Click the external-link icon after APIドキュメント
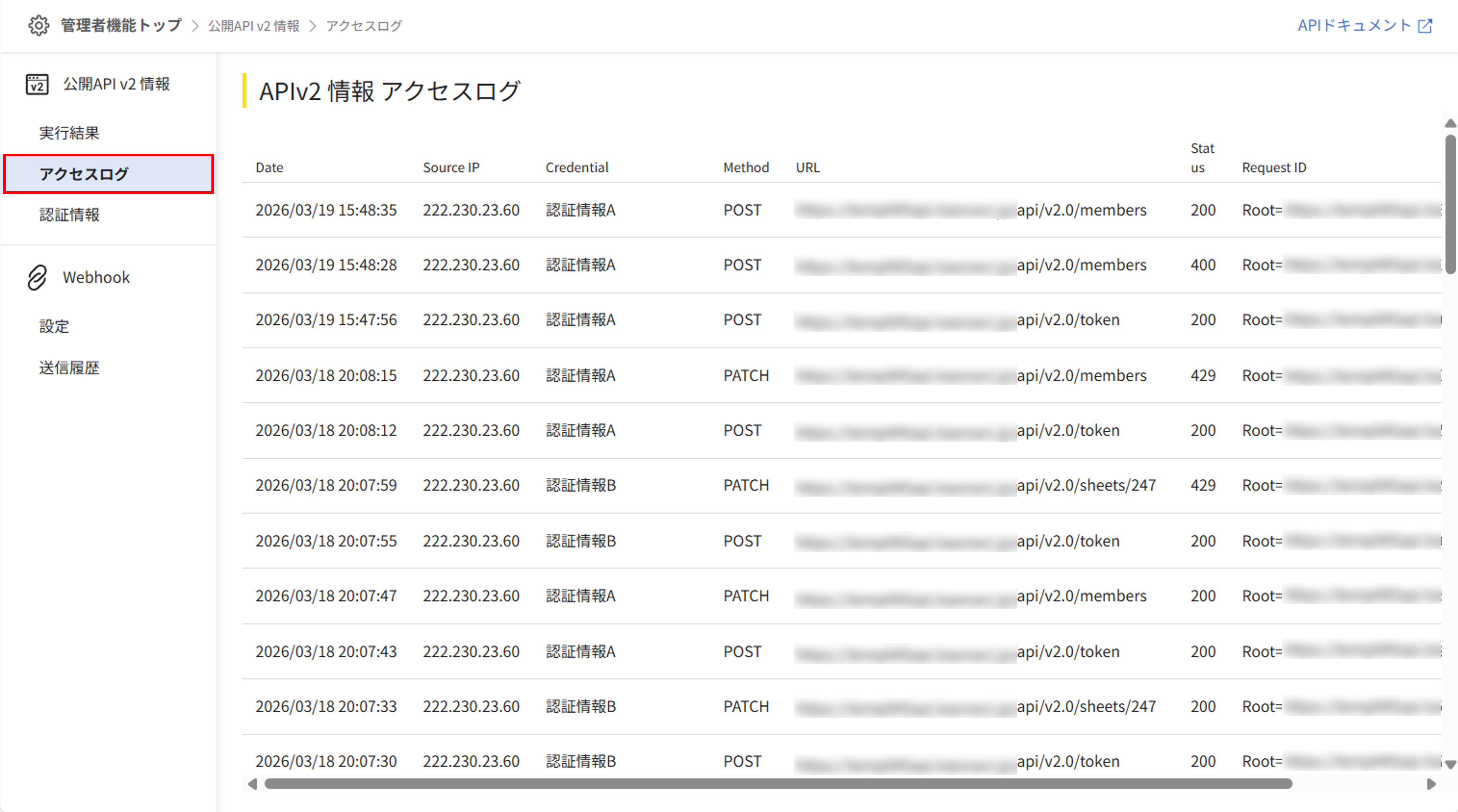This screenshot has height=812, width=1458. [1425, 25]
